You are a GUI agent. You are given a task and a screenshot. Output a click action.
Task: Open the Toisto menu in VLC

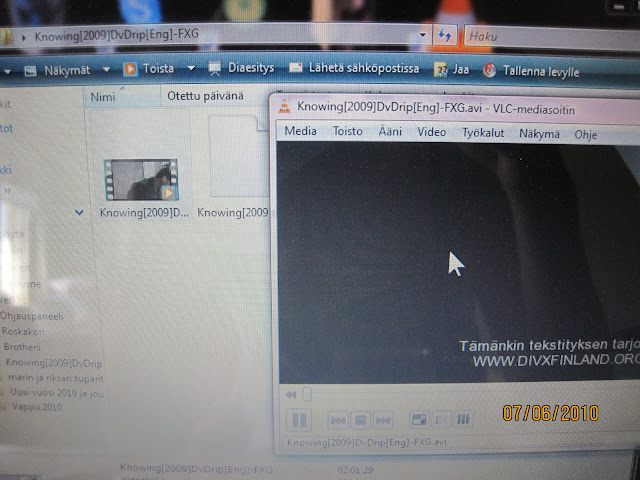click(347, 131)
